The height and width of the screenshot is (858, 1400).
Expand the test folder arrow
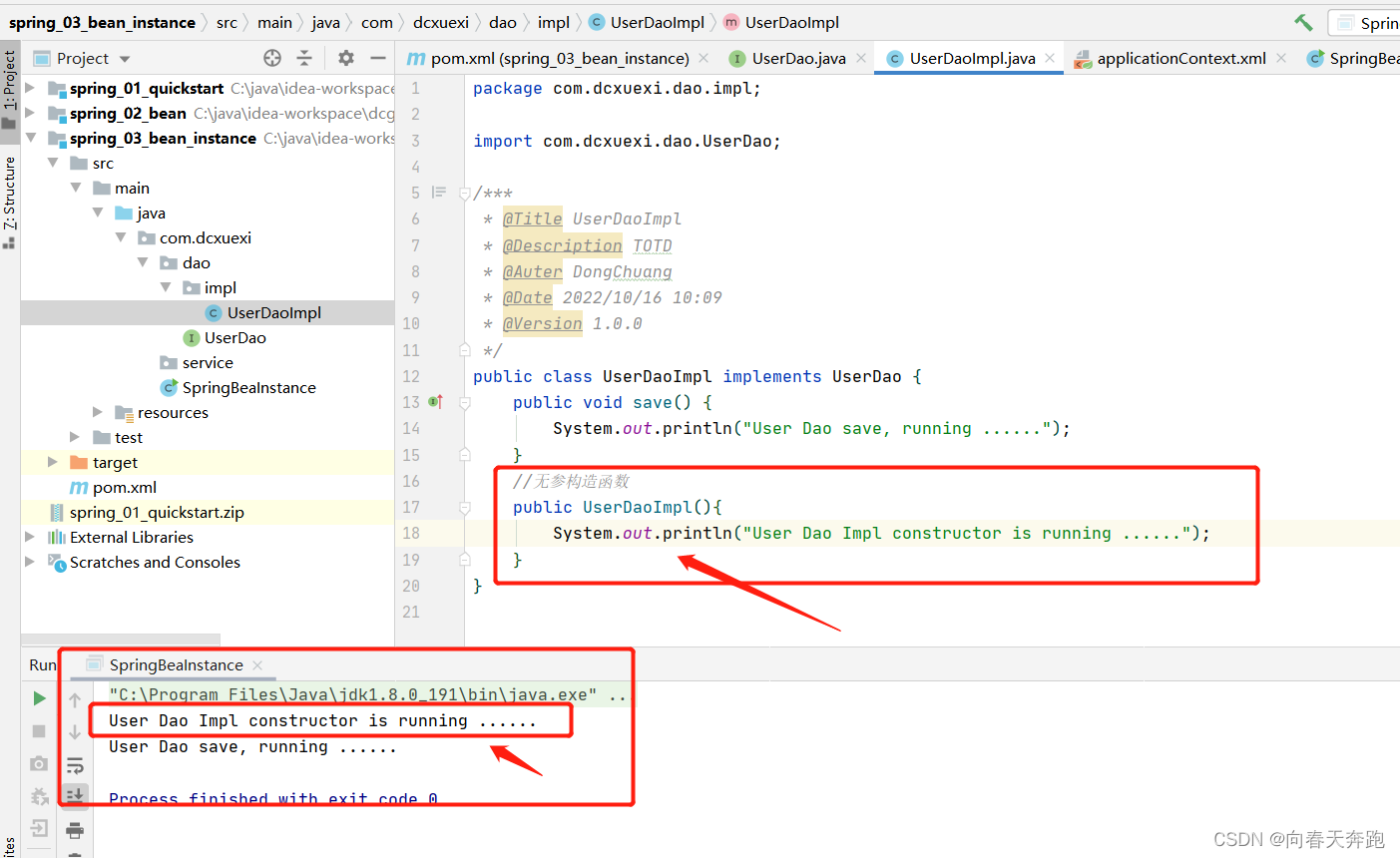75,437
